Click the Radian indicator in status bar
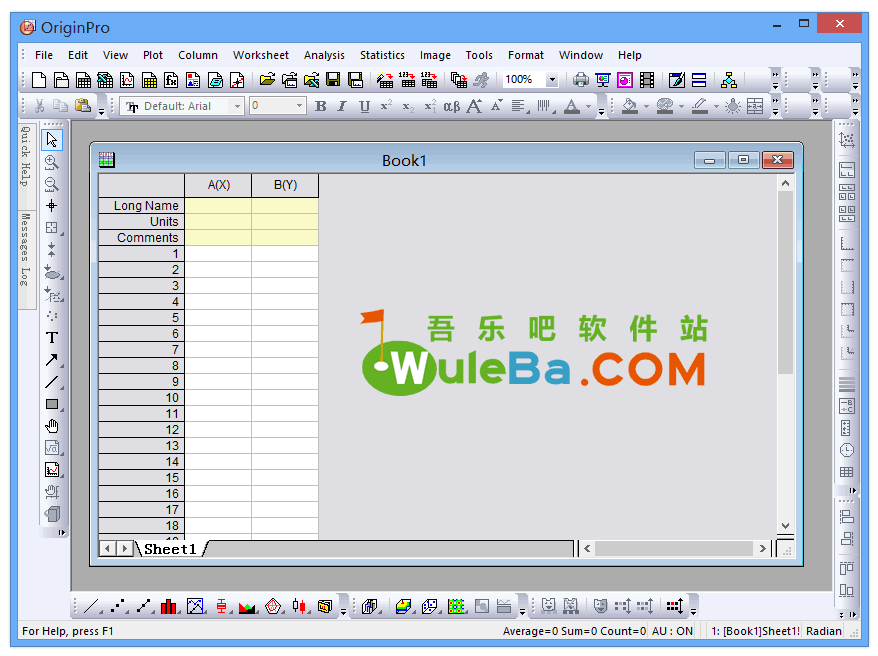 (824, 631)
